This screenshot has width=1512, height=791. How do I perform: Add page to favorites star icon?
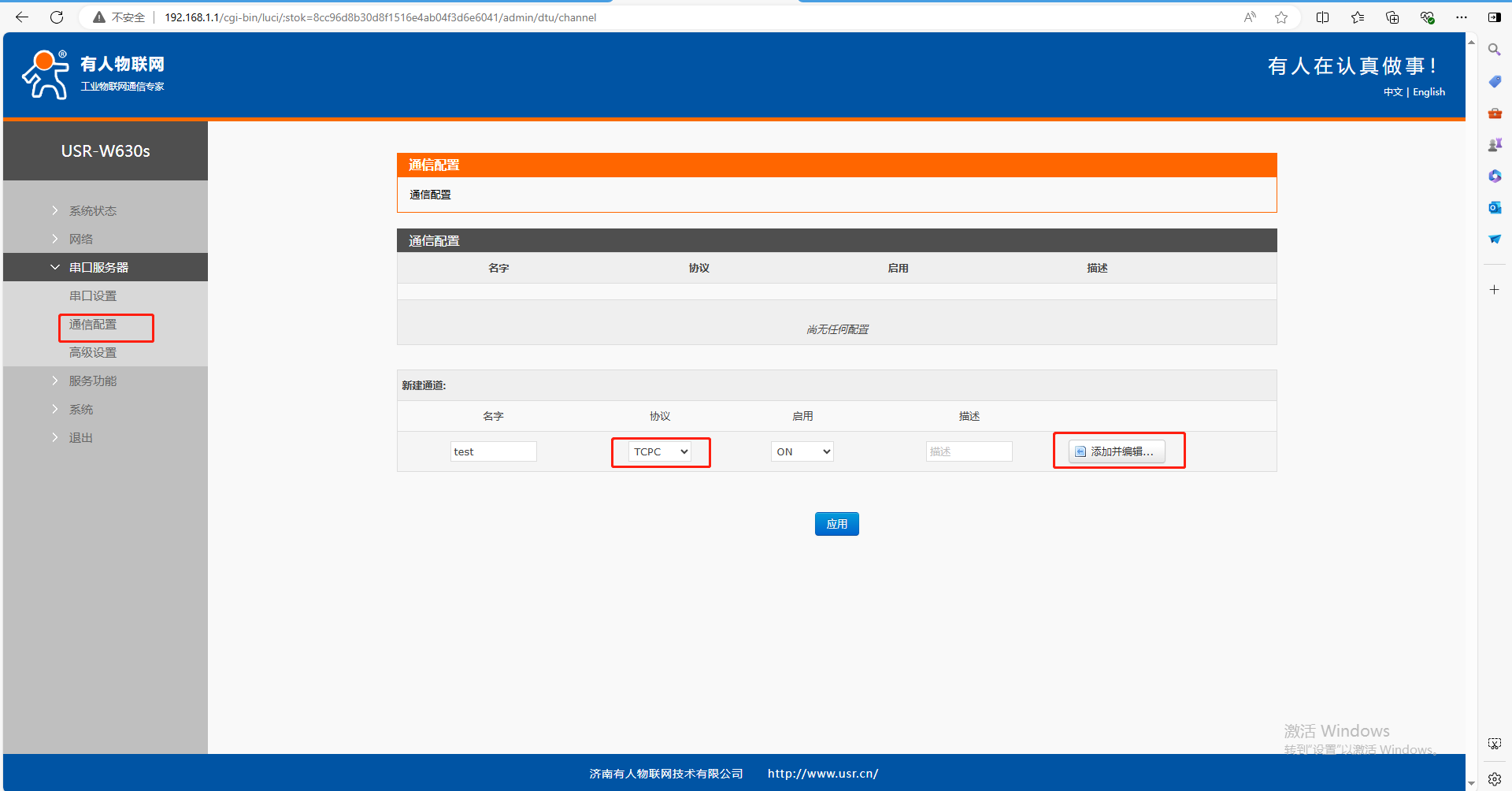[x=1281, y=17]
